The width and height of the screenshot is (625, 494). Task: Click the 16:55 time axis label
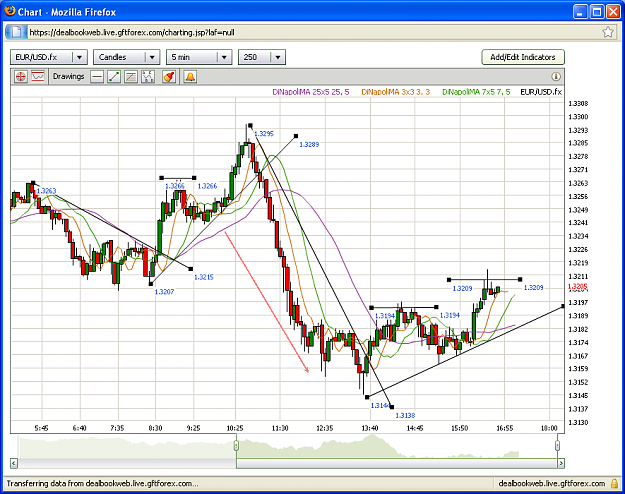tap(505, 428)
